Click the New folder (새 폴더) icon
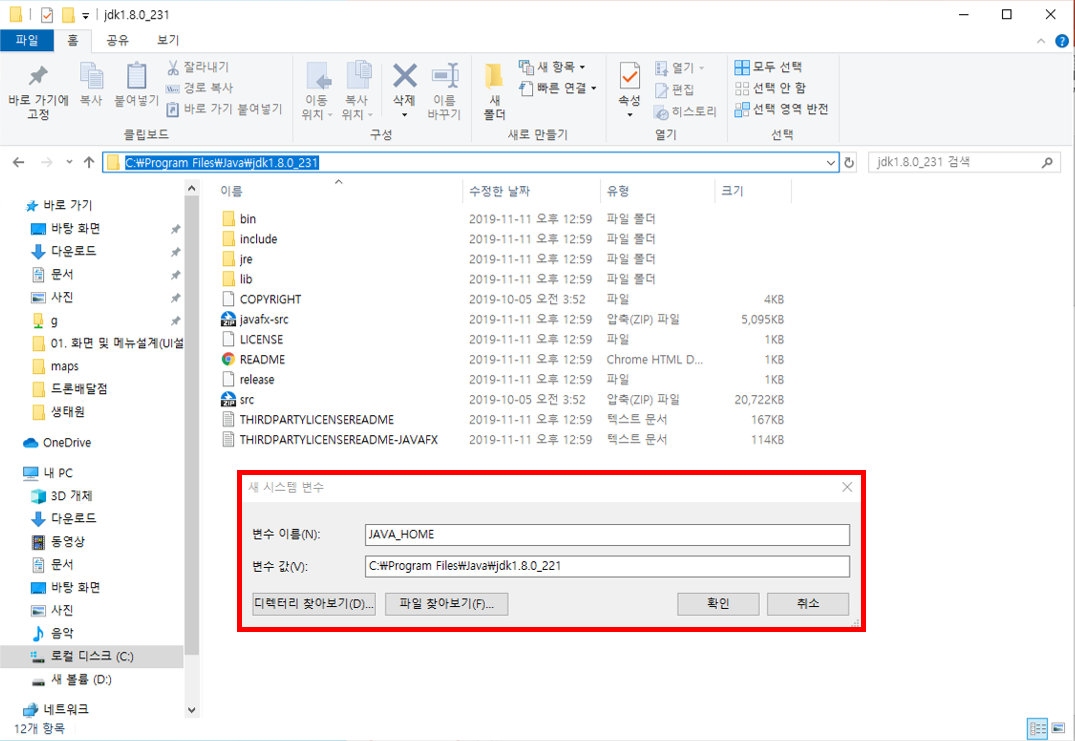This screenshot has height=741, width=1075. coord(494,76)
